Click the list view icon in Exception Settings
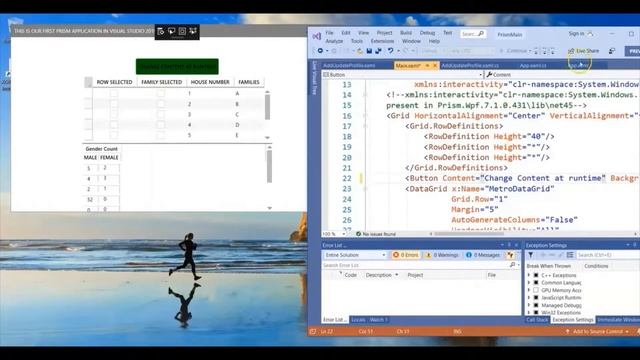The width and height of the screenshot is (640, 360). (570, 255)
